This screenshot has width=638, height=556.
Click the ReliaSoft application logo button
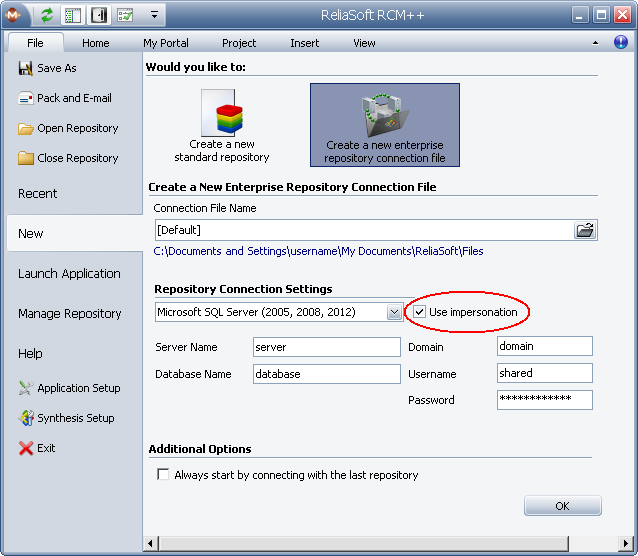pyautogui.click(x=16, y=15)
